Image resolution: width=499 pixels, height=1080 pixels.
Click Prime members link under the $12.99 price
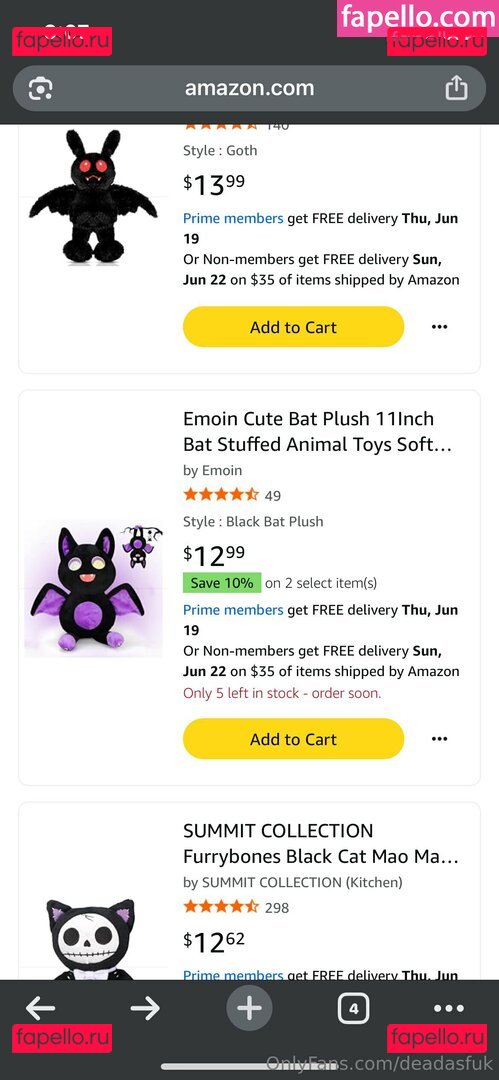point(233,610)
